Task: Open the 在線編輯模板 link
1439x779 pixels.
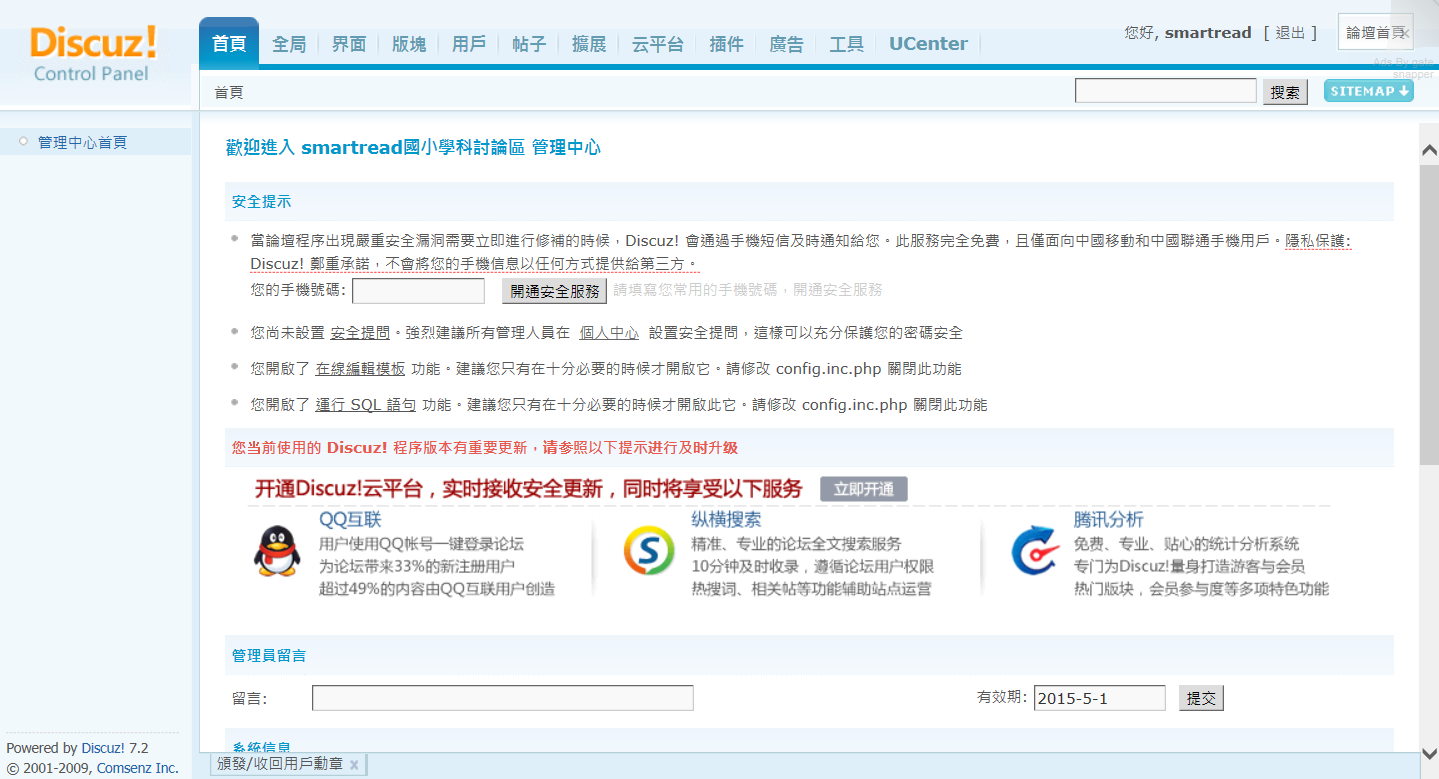Action: (361, 369)
